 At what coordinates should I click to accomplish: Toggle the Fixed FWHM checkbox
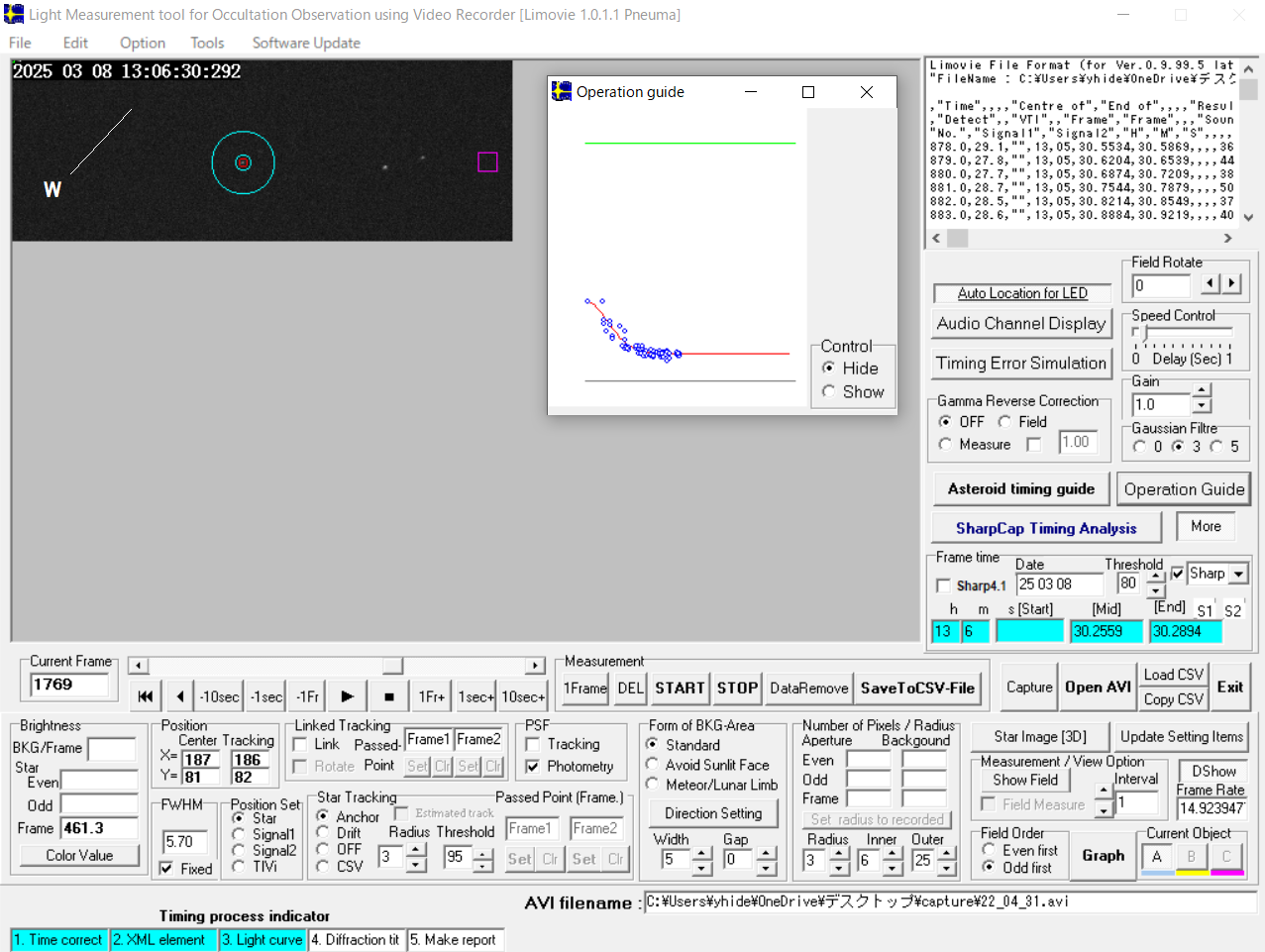tap(166, 869)
